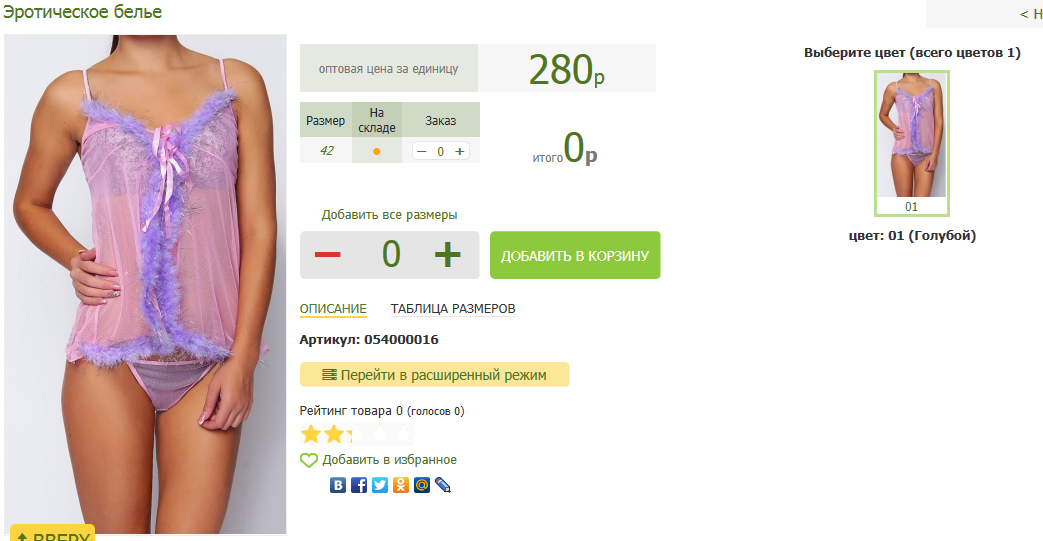
Task: Click large red minus for all sizes
Action: (327, 254)
